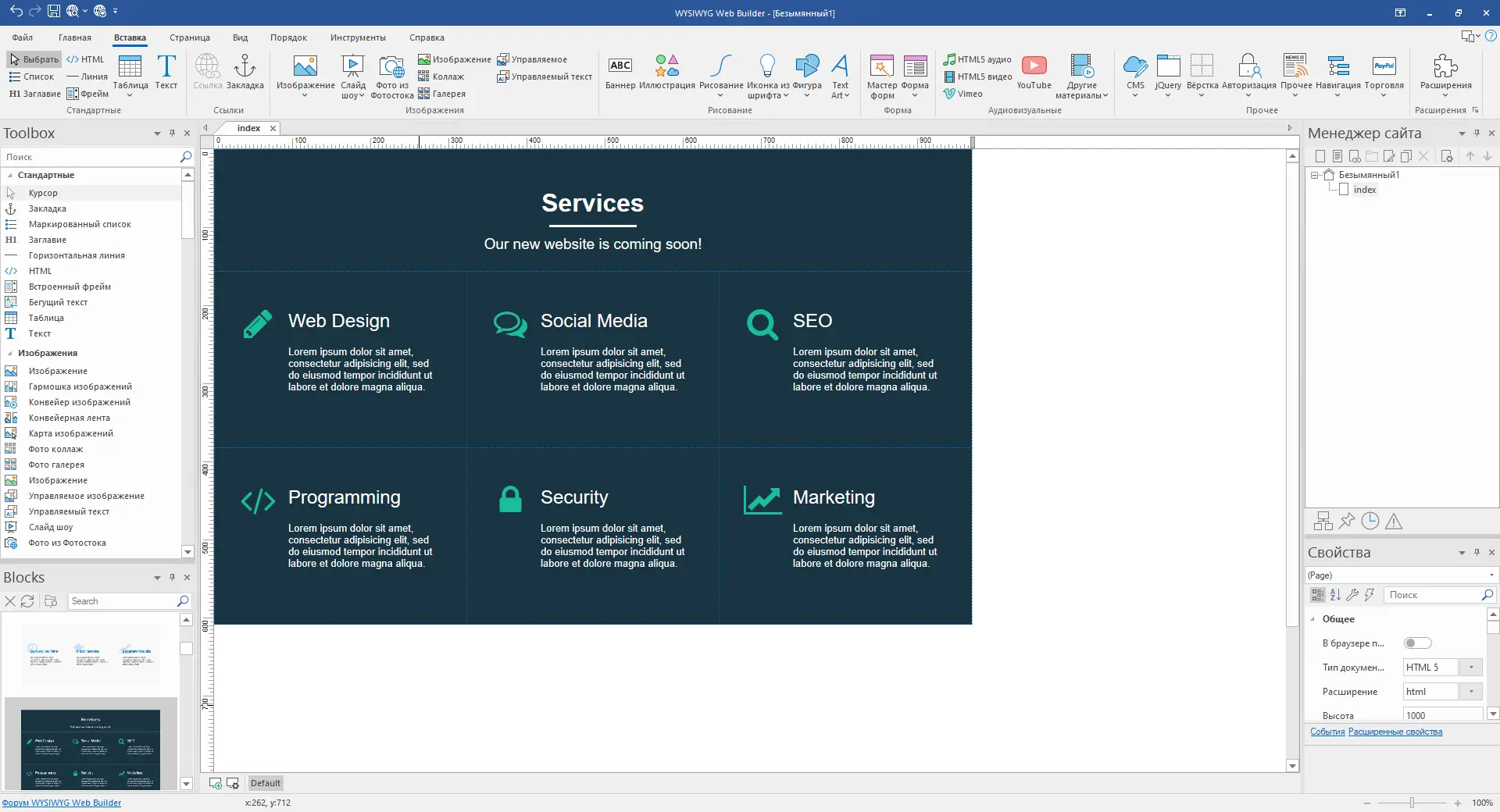The height and width of the screenshot is (812, 1500).
Task: Open the site structure tab under Менеджер сайта
Action: pyautogui.click(x=1323, y=521)
